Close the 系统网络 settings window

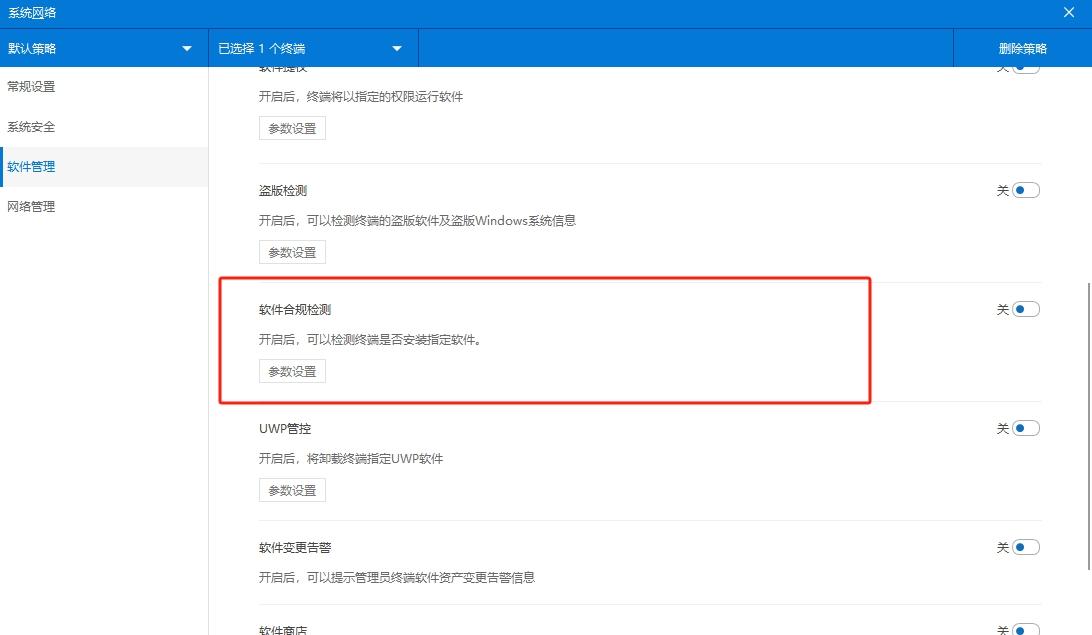(1068, 12)
